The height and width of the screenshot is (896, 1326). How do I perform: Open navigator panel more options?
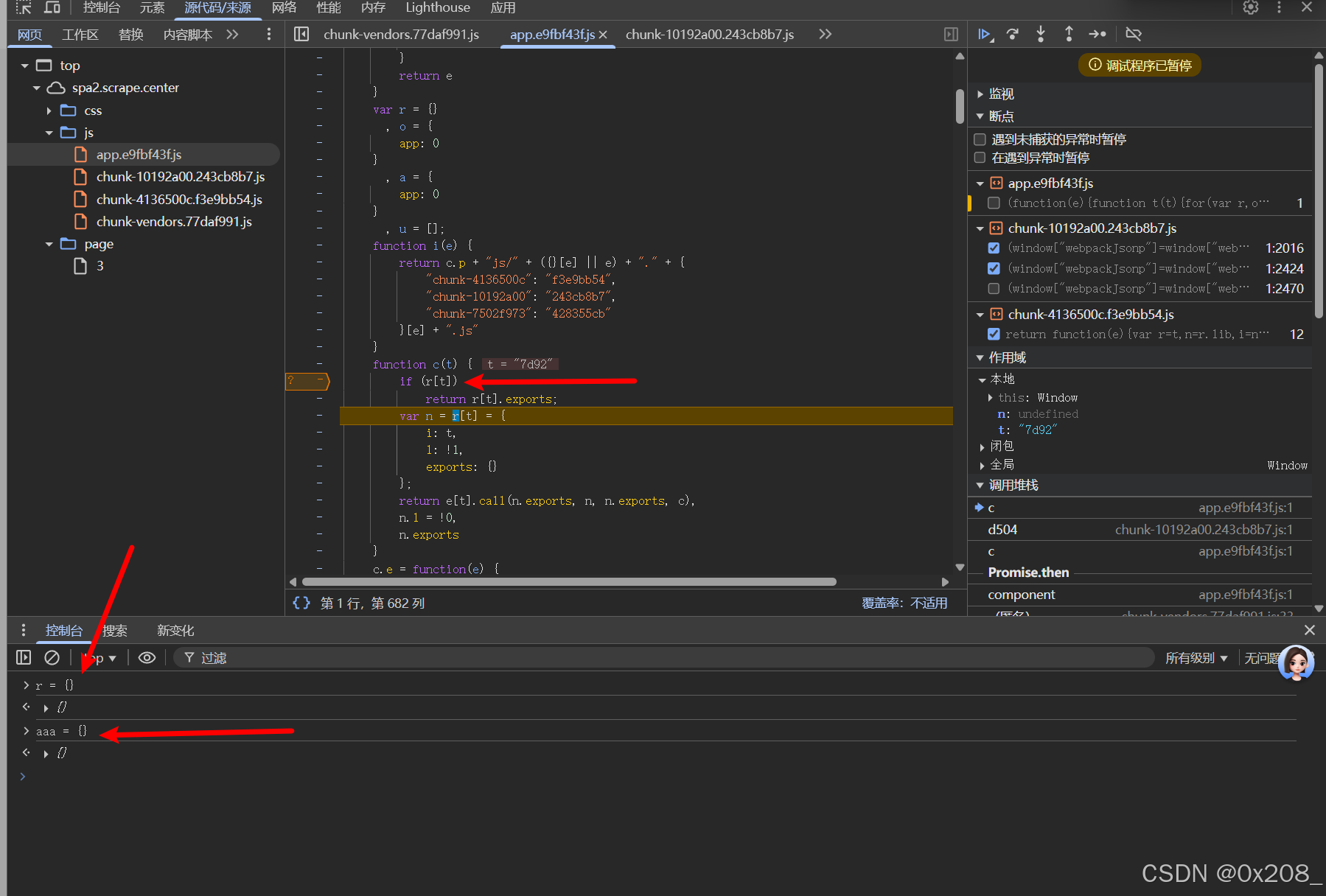[268, 35]
